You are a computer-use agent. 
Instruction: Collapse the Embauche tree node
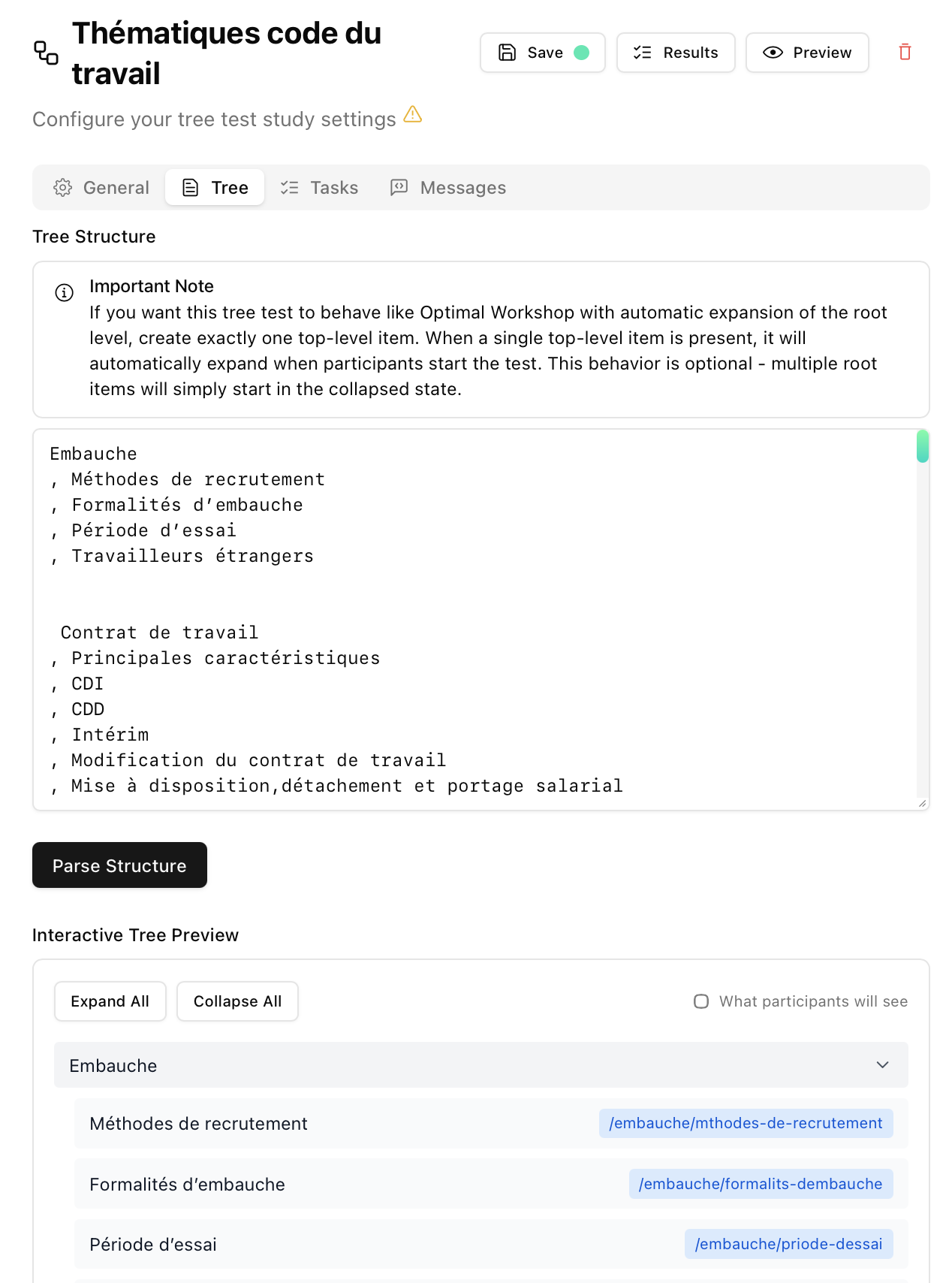883,1065
